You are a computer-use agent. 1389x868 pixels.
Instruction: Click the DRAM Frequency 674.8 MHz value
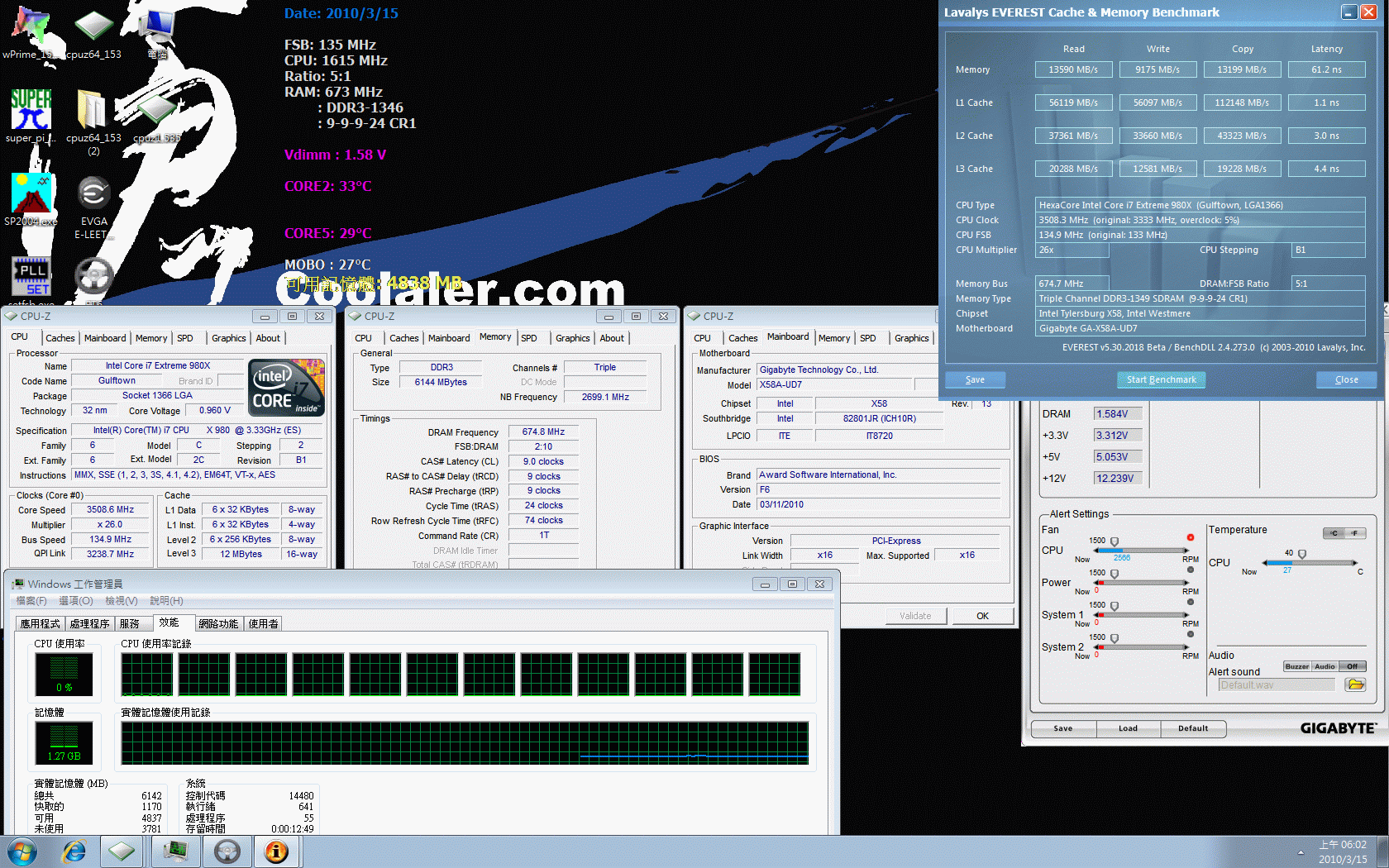[x=543, y=432]
